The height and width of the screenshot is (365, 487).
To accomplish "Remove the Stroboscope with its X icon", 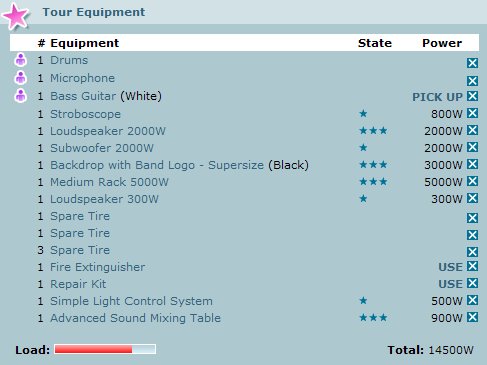I will point(472,113).
